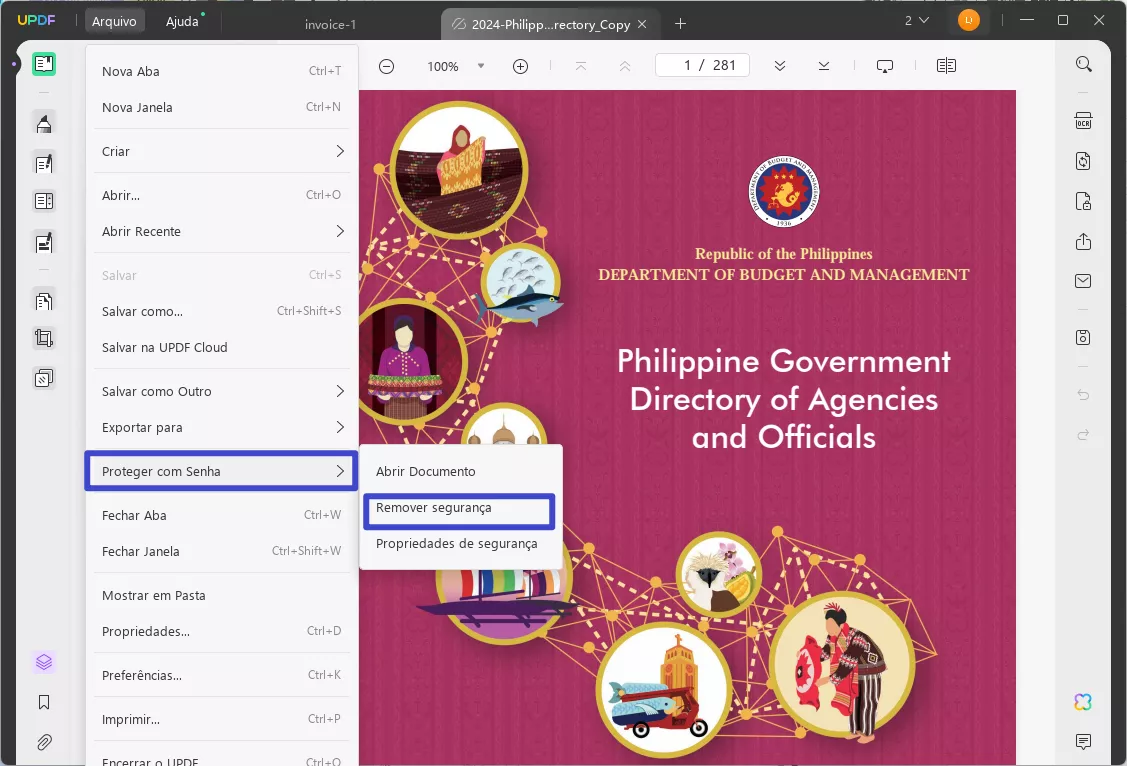Open the comments panel icon
This screenshot has width=1127, height=766.
[x=1083, y=742]
